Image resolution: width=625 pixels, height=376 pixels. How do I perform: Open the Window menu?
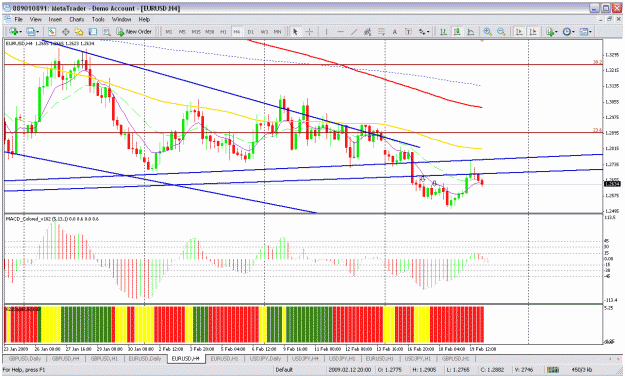click(121, 19)
